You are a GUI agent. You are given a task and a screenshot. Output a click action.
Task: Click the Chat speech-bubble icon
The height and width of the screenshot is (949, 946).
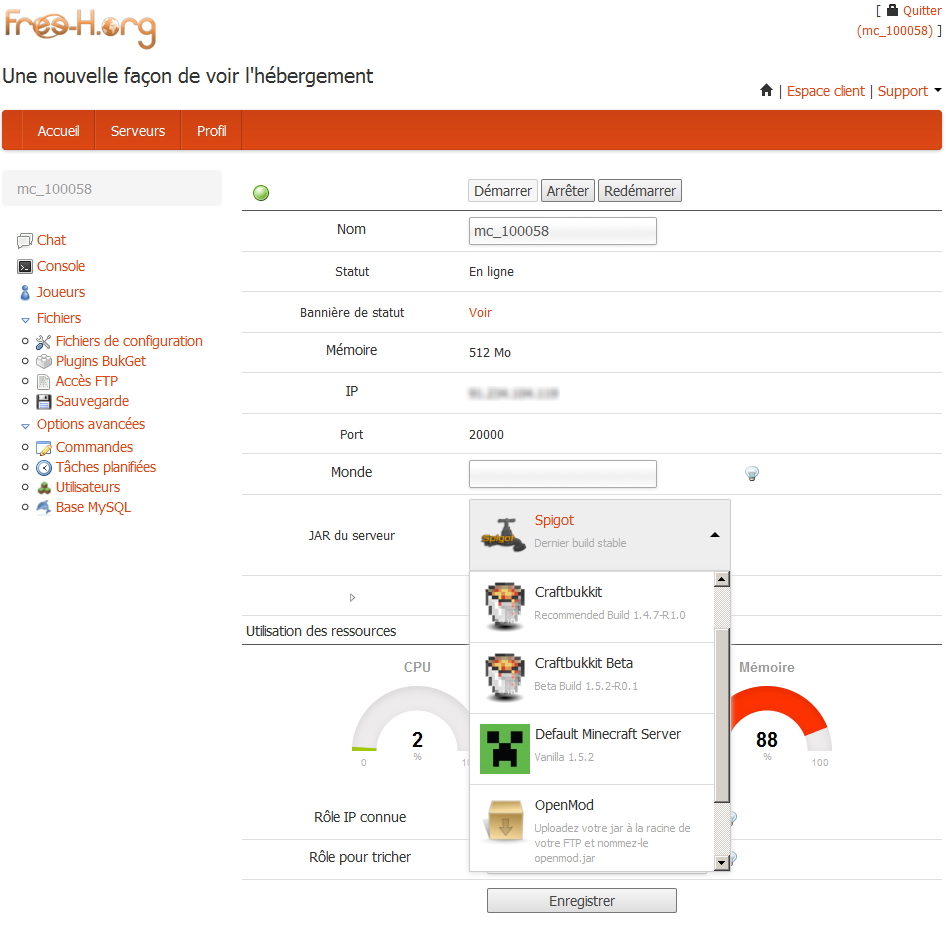tap(24, 241)
